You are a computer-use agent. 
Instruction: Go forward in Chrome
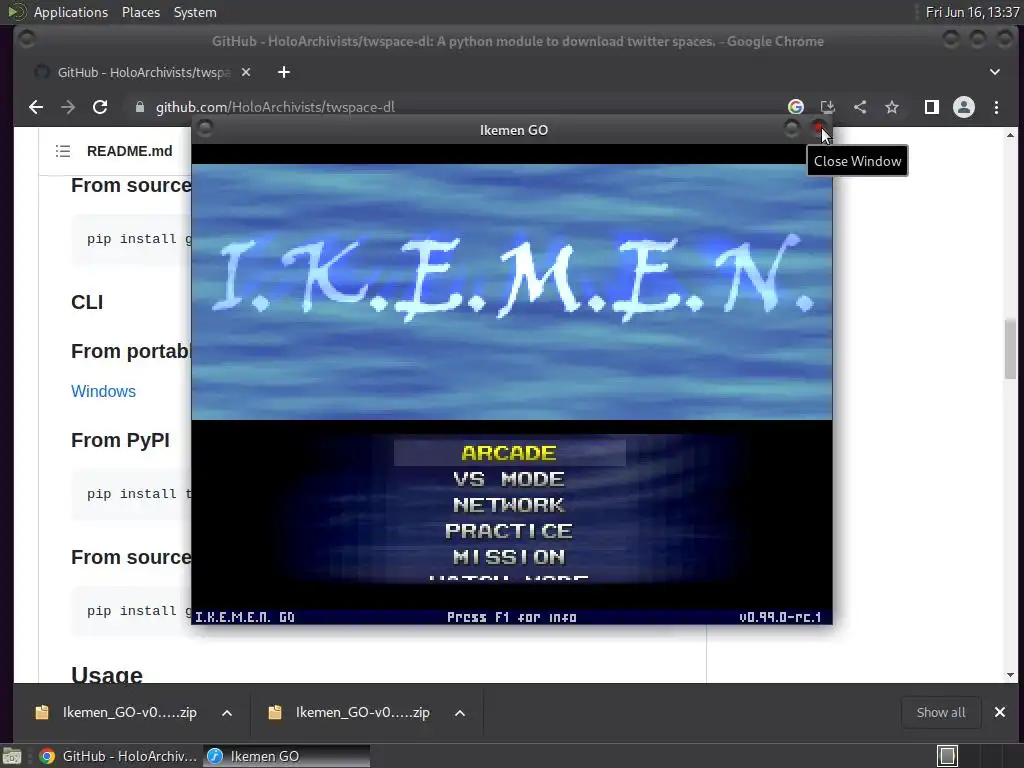click(68, 107)
